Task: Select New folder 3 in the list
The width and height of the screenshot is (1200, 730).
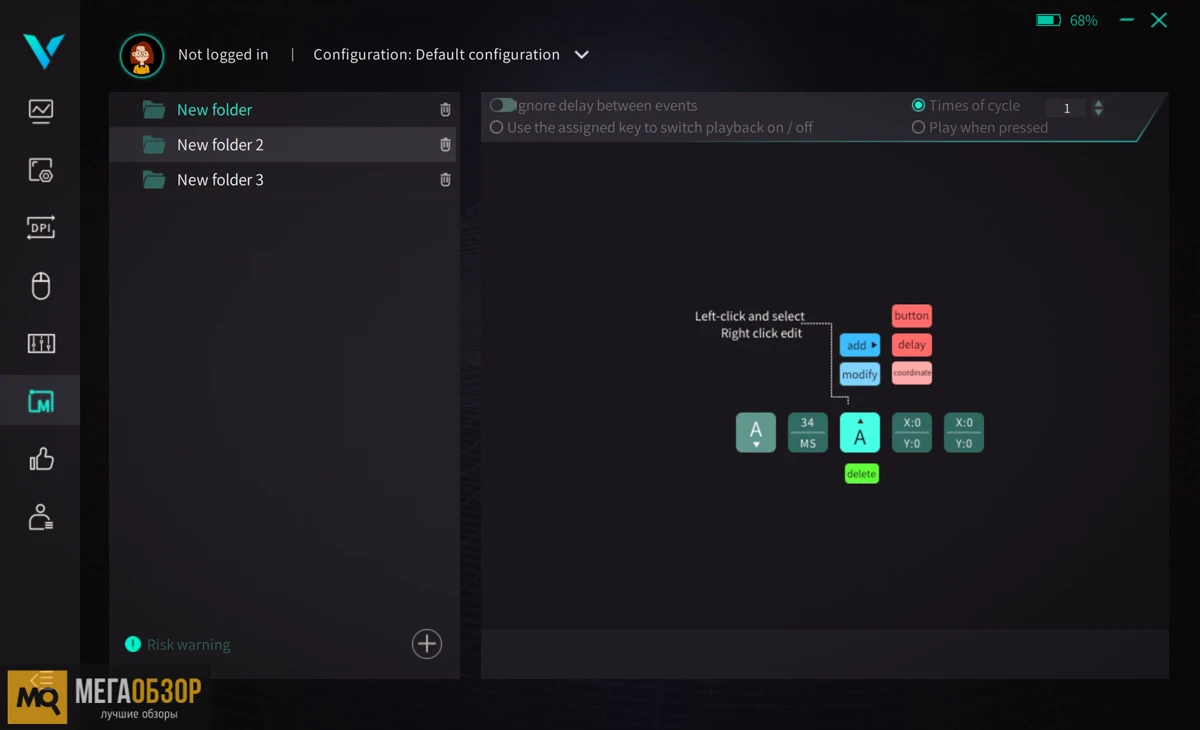Action: (x=220, y=180)
